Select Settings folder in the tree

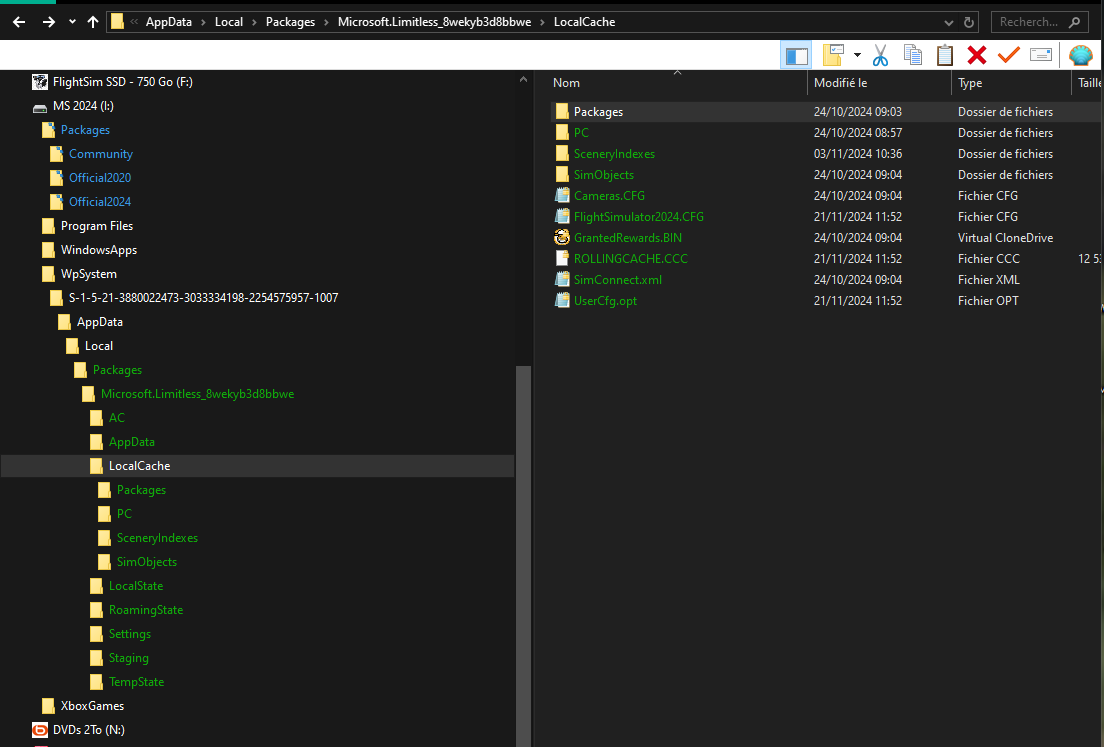130,634
